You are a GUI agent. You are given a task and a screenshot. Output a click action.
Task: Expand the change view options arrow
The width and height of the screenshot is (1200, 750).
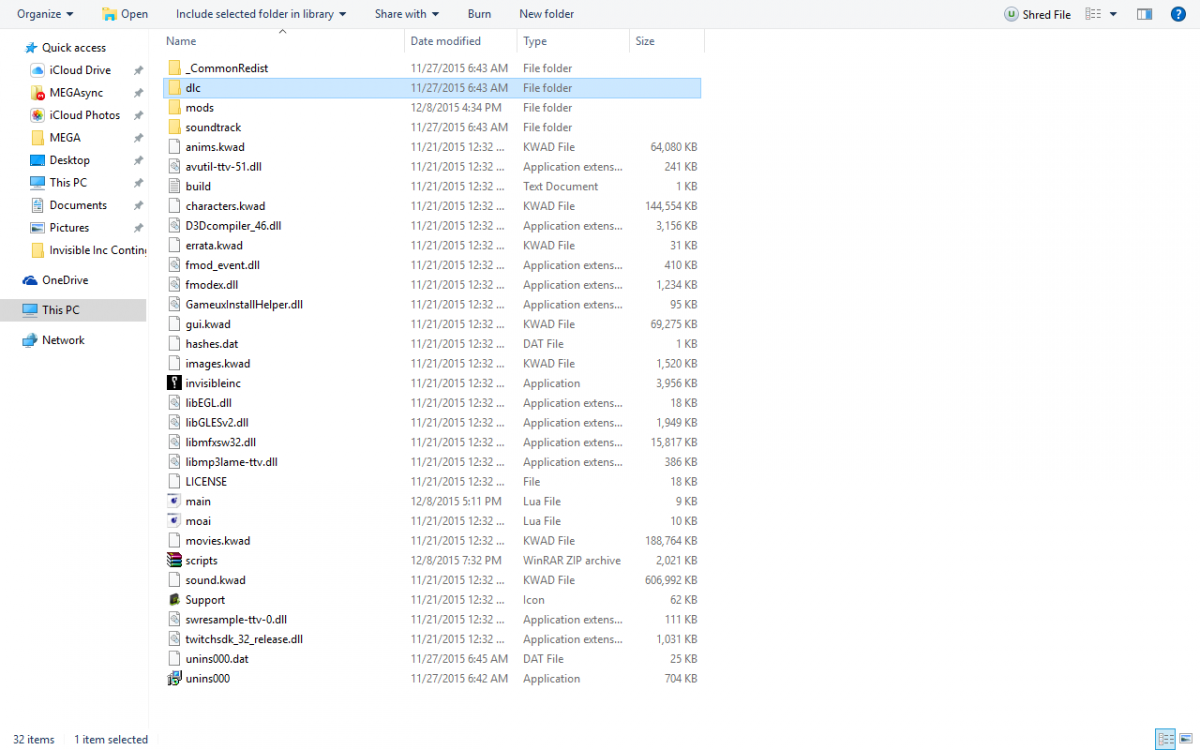pyautogui.click(x=1113, y=14)
